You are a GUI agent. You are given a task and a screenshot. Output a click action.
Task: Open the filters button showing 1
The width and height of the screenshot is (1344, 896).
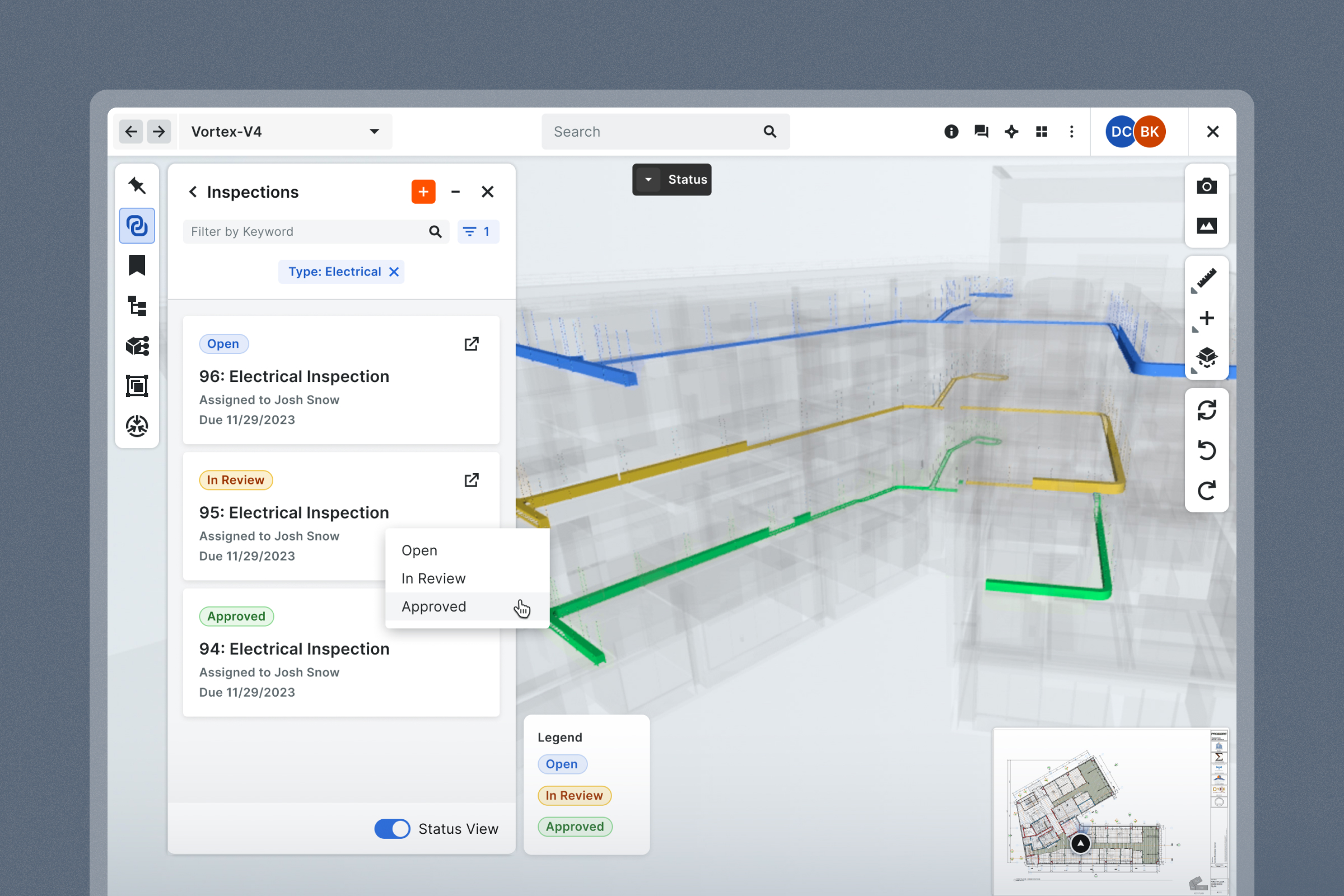click(x=478, y=231)
